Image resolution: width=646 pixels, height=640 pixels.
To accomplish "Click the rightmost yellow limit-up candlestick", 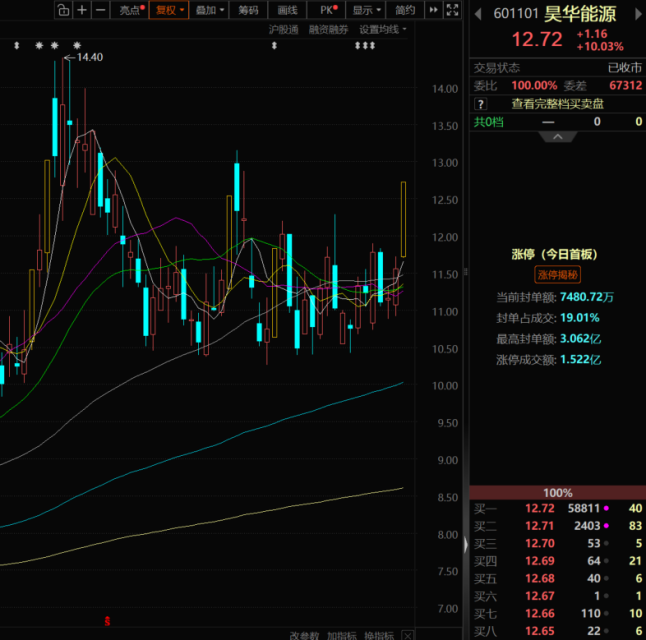I will (x=403, y=219).
